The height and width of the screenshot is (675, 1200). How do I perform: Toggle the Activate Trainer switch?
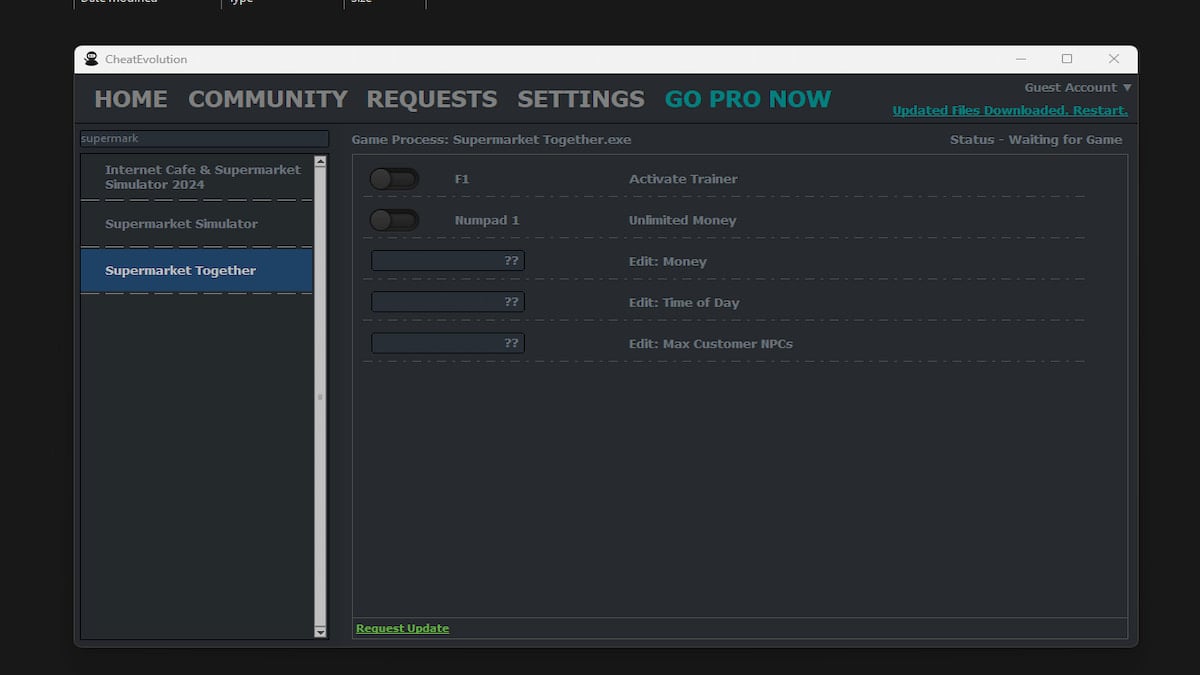point(393,179)
